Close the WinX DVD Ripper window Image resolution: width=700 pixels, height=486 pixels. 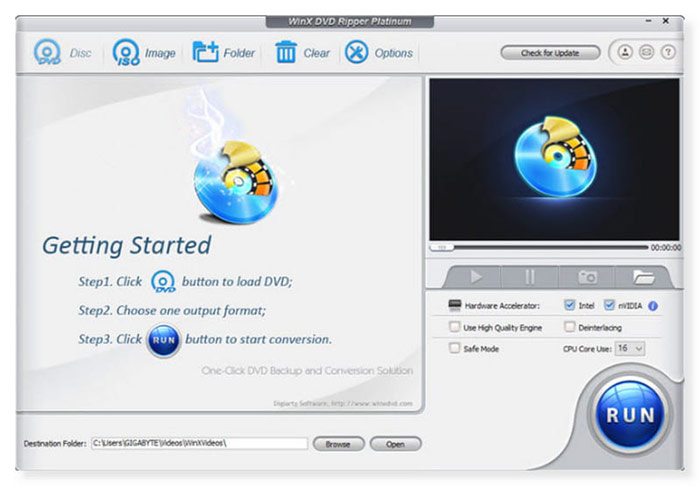click(666, 21)
